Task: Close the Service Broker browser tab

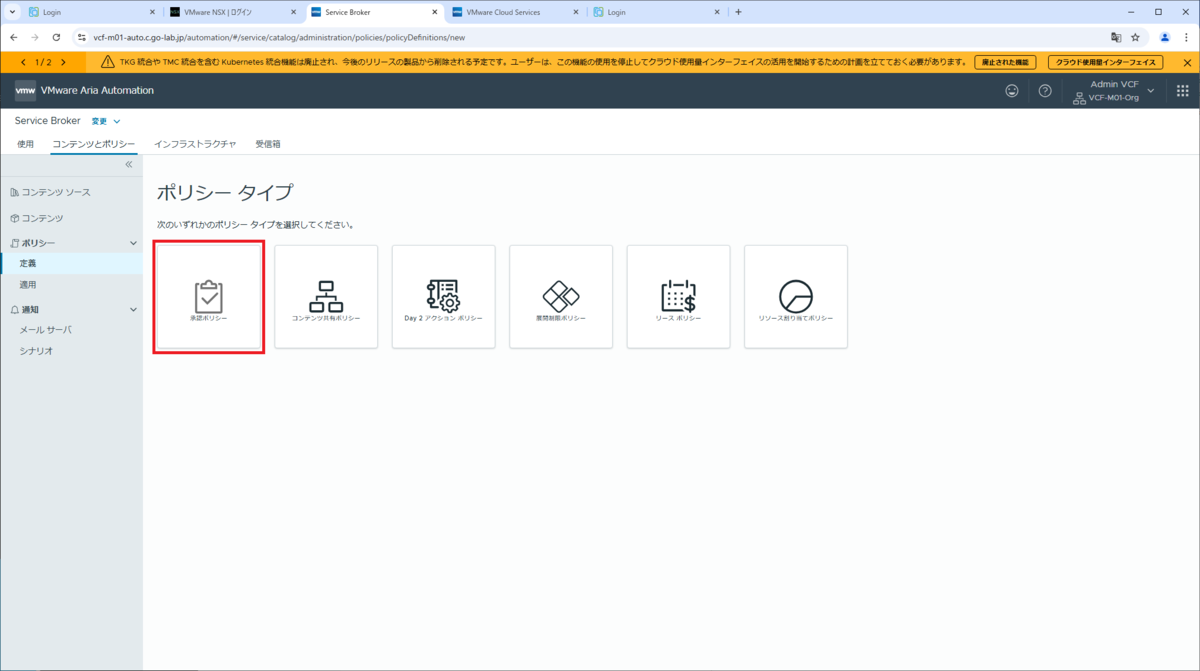Action: (434, 12)
